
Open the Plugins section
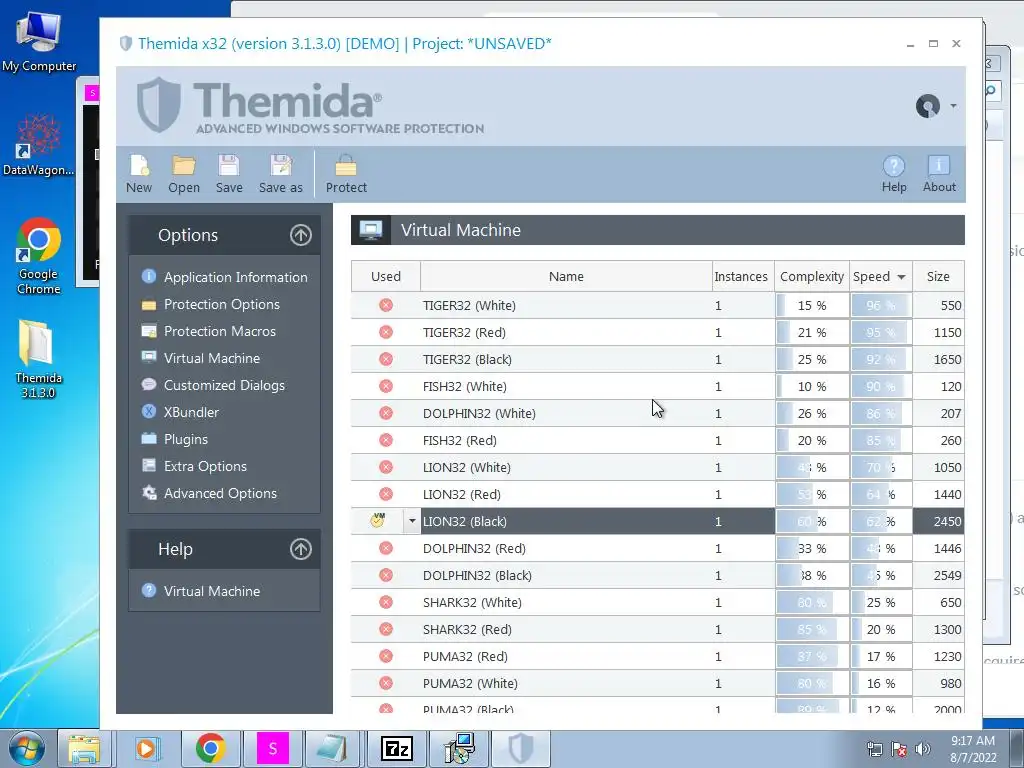click(x=185, y=440)
